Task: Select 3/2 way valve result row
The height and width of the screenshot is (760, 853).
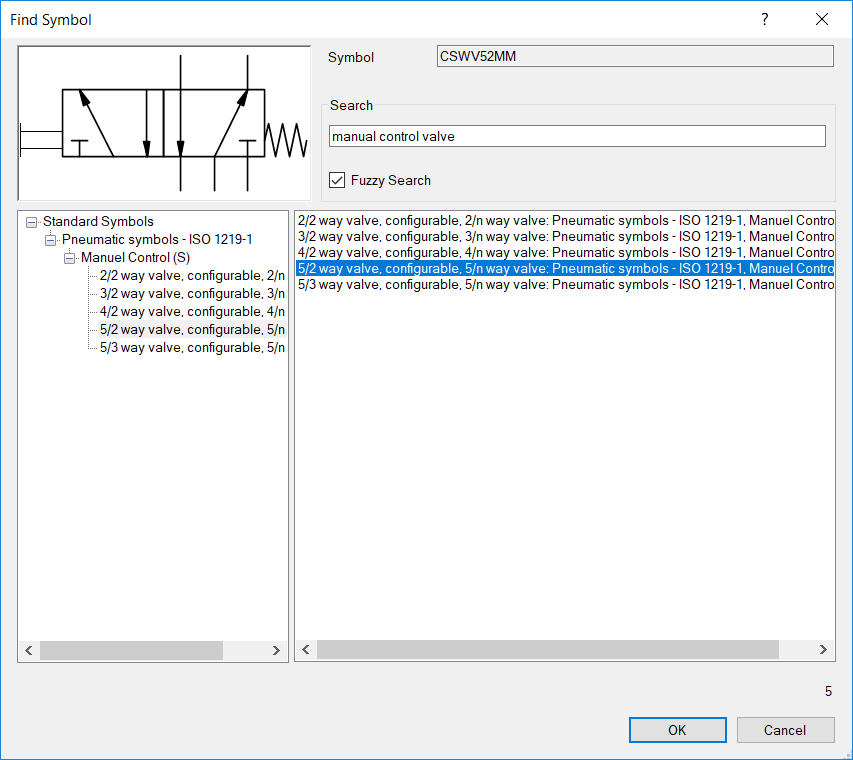Action: pos(565,236)
